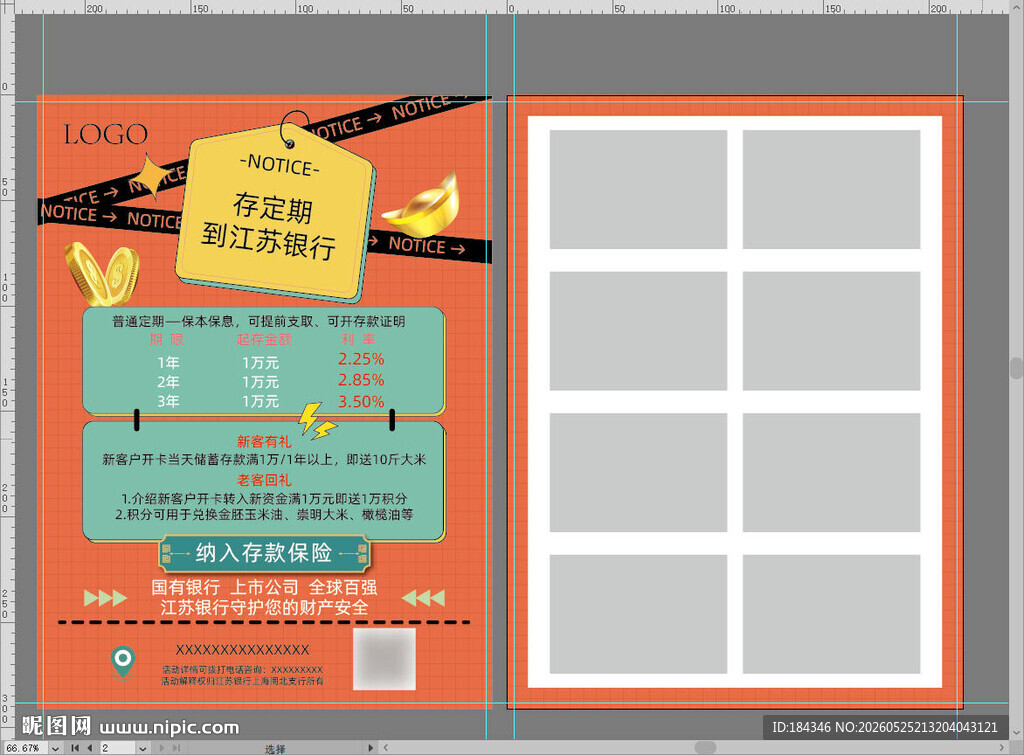Select the top-left gray image placeholder

638,189
